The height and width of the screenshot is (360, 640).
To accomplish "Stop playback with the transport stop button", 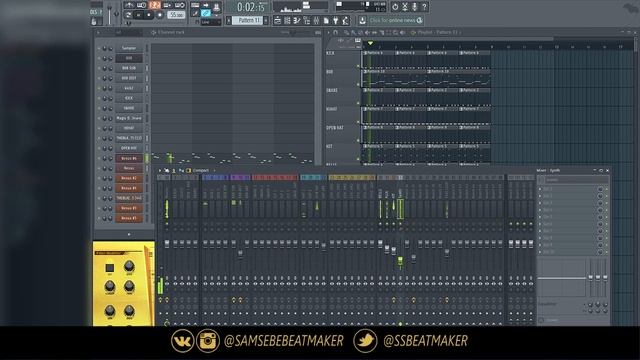I will coord(149,15).
